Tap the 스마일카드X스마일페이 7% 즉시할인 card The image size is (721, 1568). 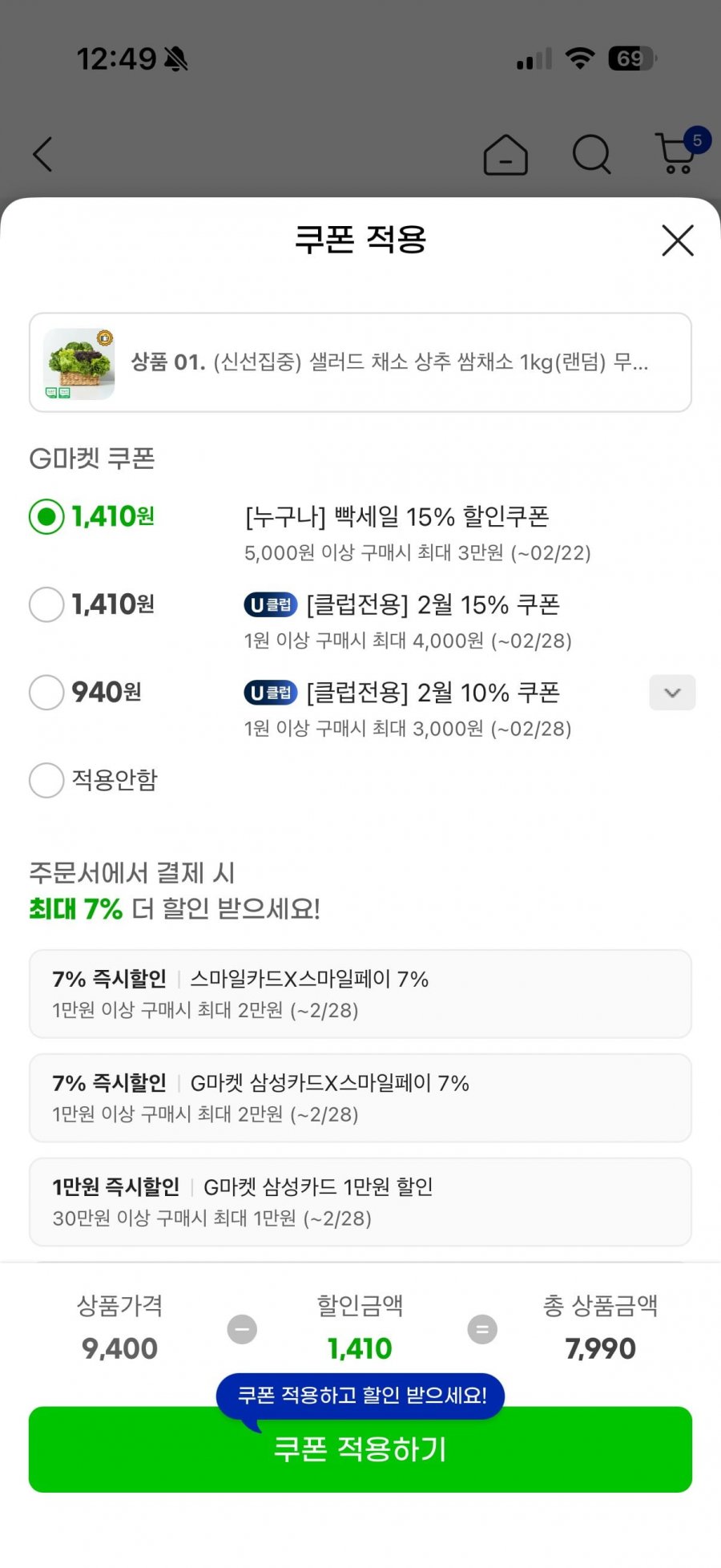(360, 994)
